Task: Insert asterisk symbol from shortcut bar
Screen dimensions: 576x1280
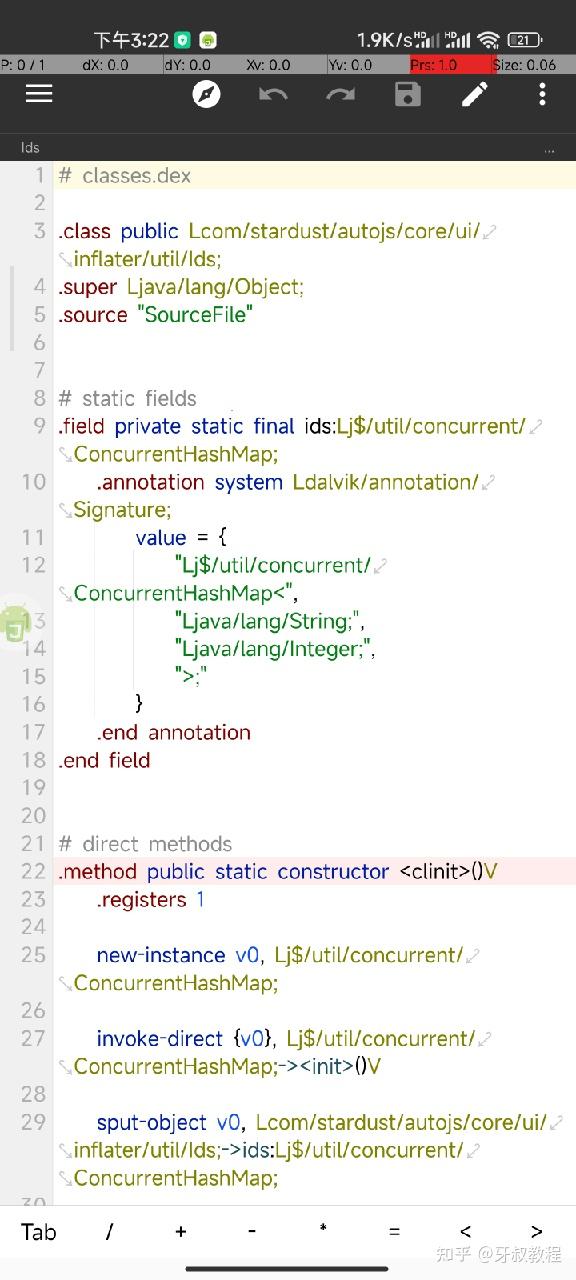Action: [x=323, y=1229]
